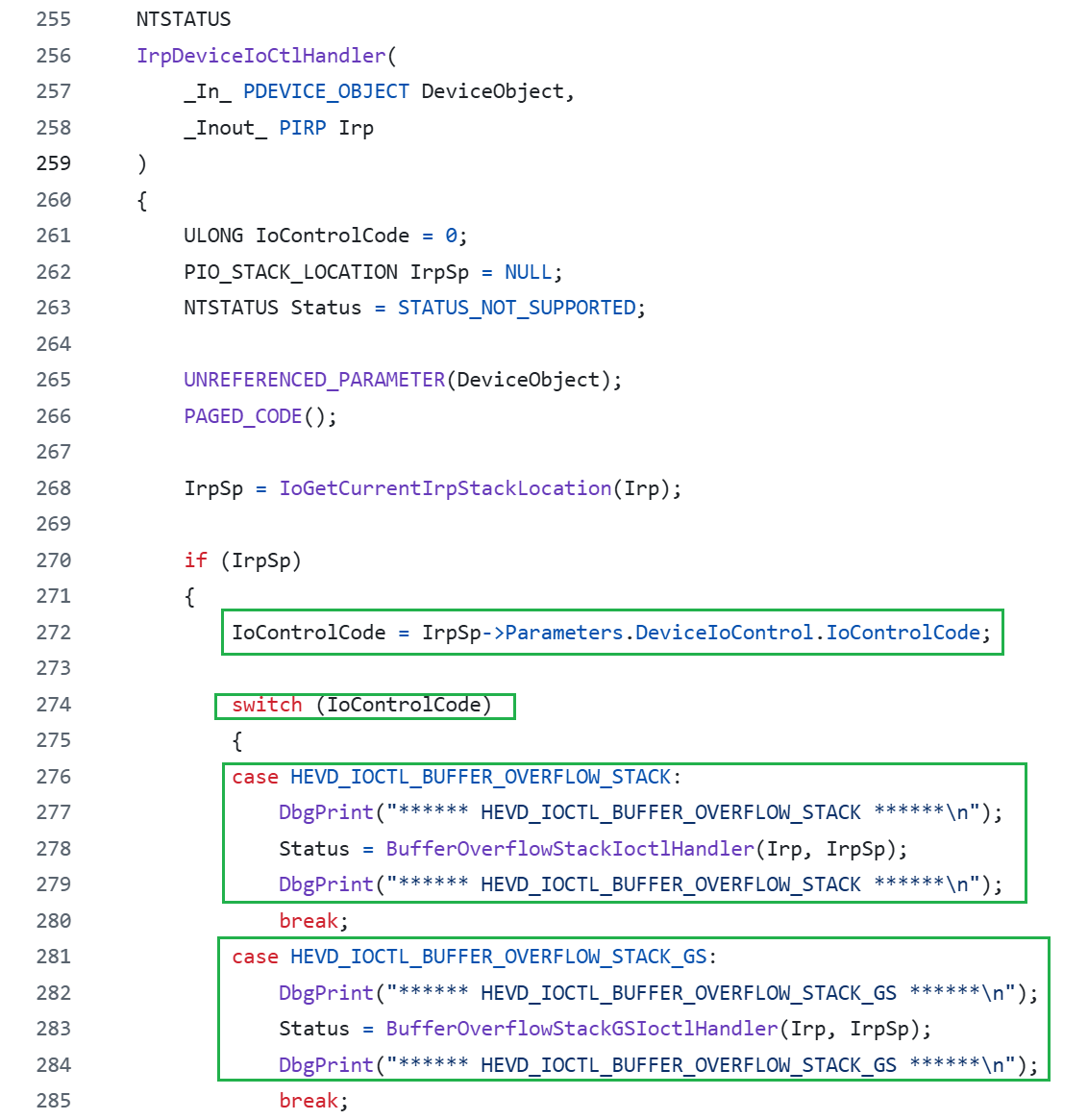Image resolution: width=1088 pixels, height=1120 pixels.
Task: Click the break statement on line 280
Action: 309,921
